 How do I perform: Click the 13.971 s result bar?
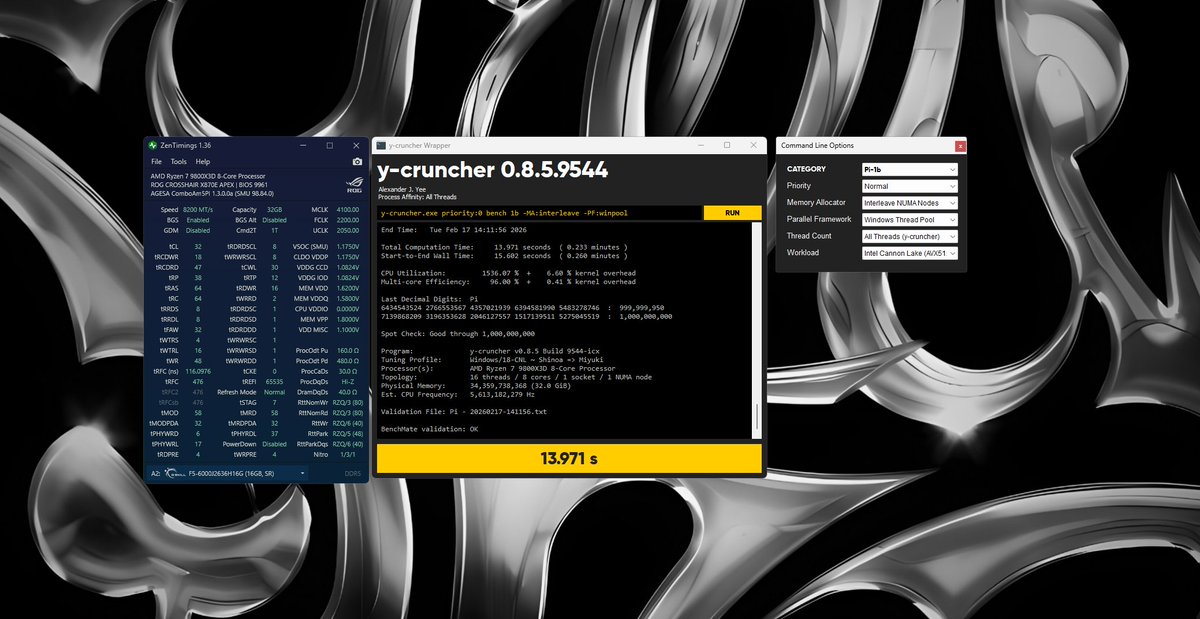point(569,458)
